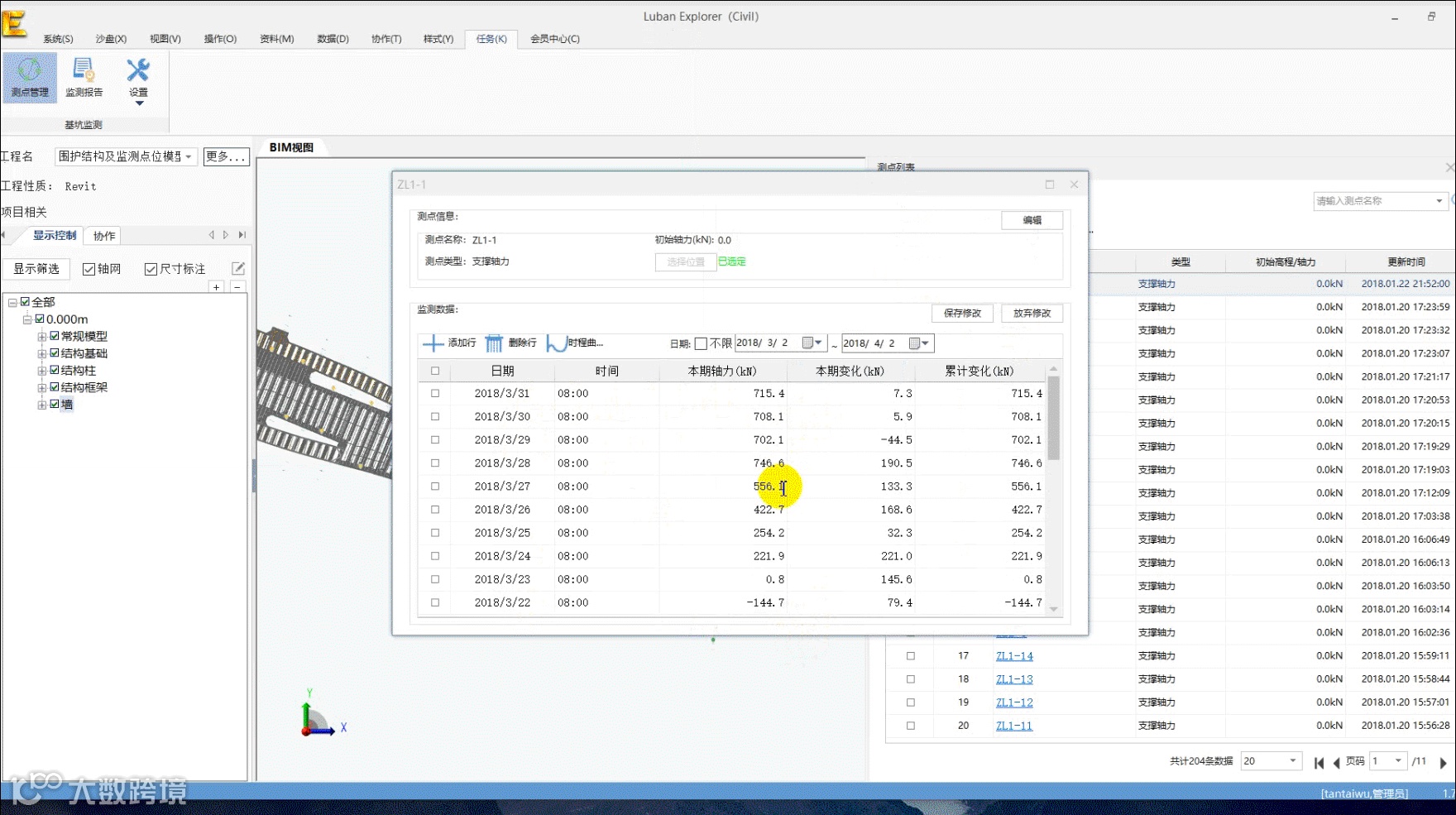Click the edit pencil icon beside 尺寸标注
This screenshot has height=815, width=1456.
point(238,268)
